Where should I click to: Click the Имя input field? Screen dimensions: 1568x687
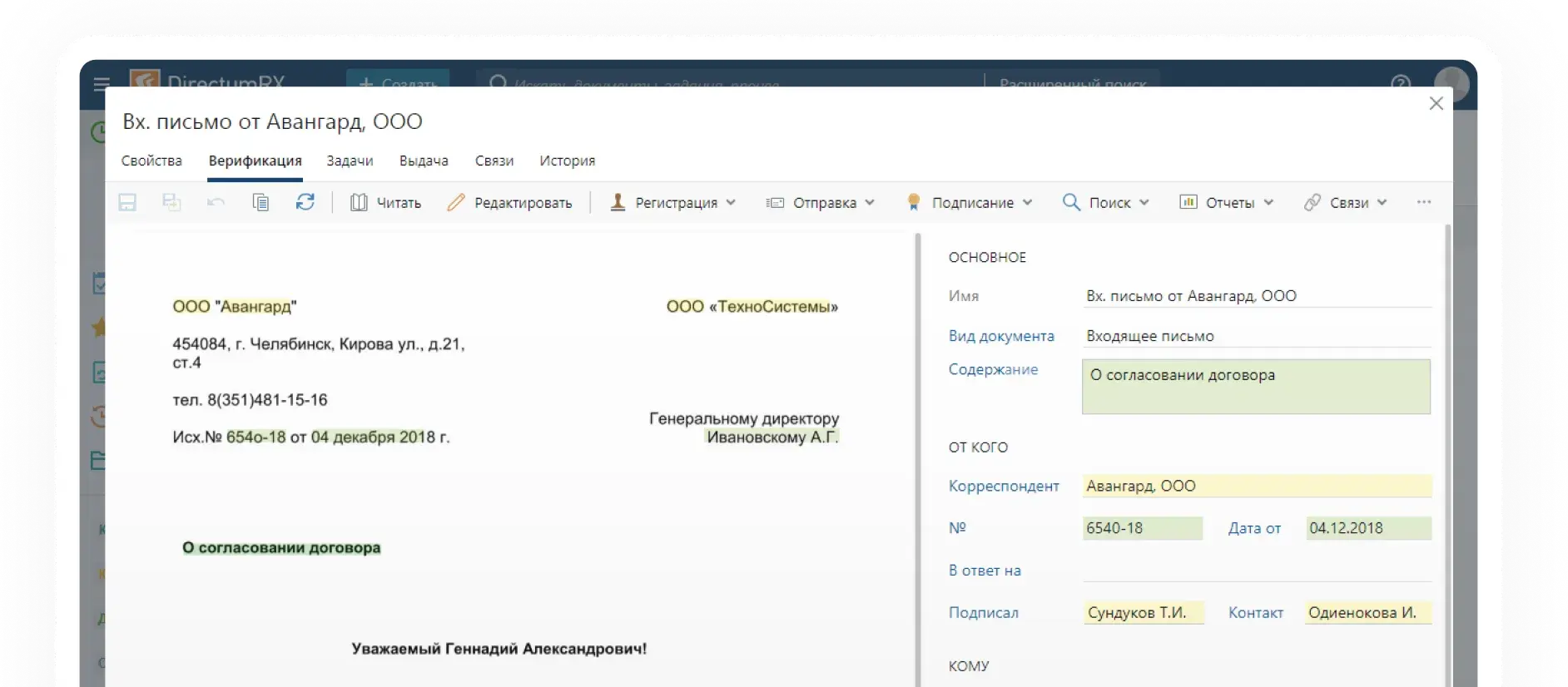click(1257, 296)
